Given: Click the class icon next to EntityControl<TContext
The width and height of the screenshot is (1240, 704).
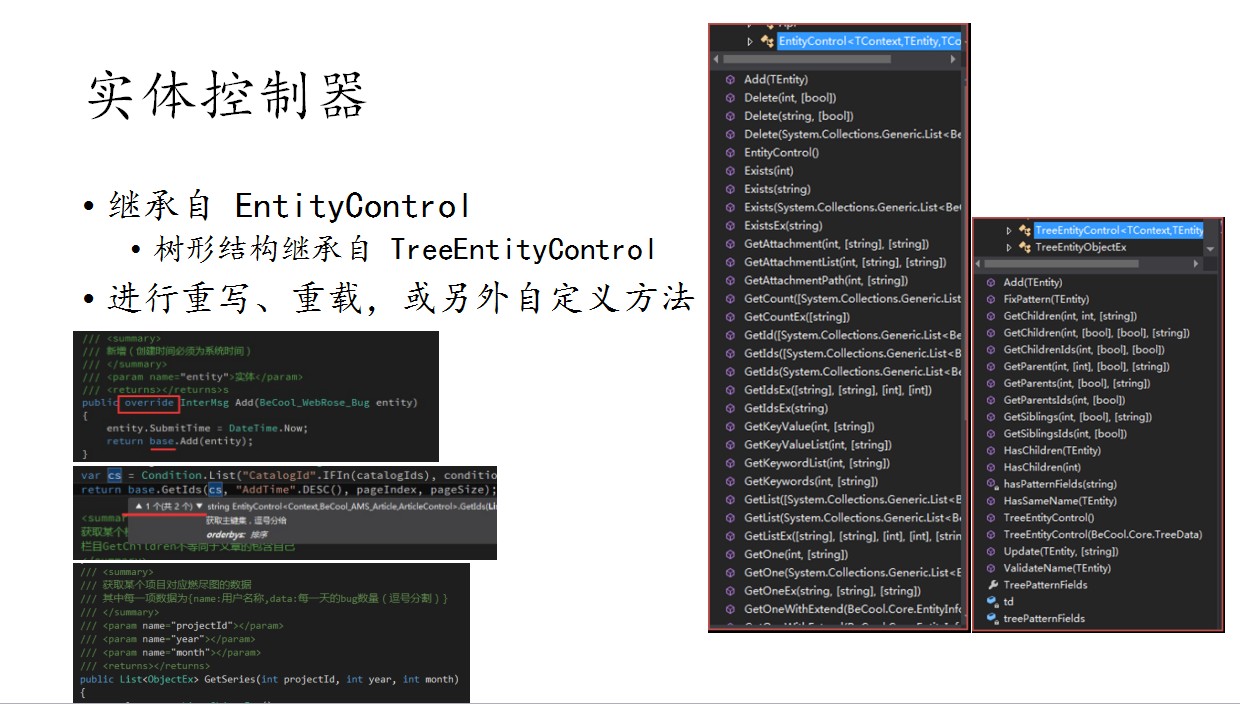Looking at the screenshot, I should pos(767,41).
